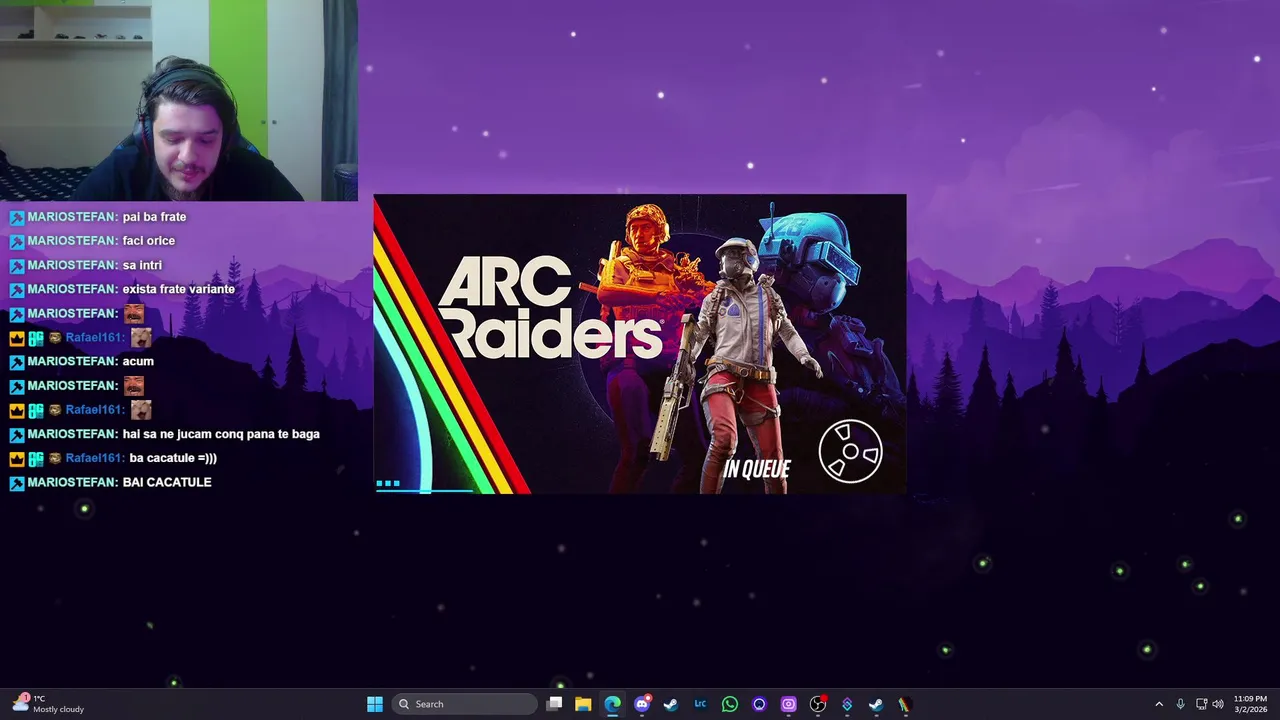The width and height of the screenshot is (1280, 720).
Task: Open the purple camera app icon in taskbar
Action: pyautogui.click(x=788, y=704)
